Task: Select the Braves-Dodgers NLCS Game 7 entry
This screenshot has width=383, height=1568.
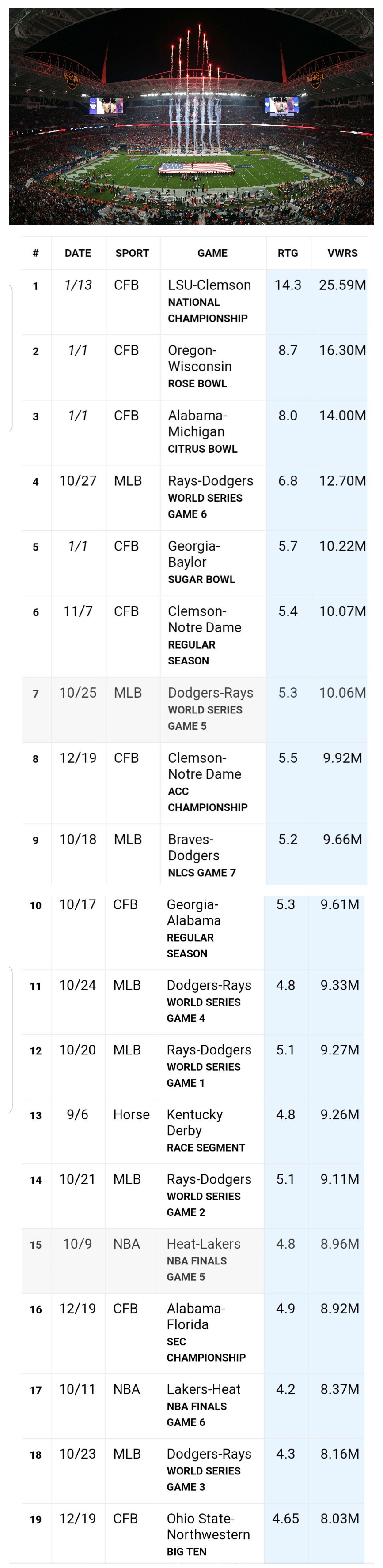Action: coord(201,855)
